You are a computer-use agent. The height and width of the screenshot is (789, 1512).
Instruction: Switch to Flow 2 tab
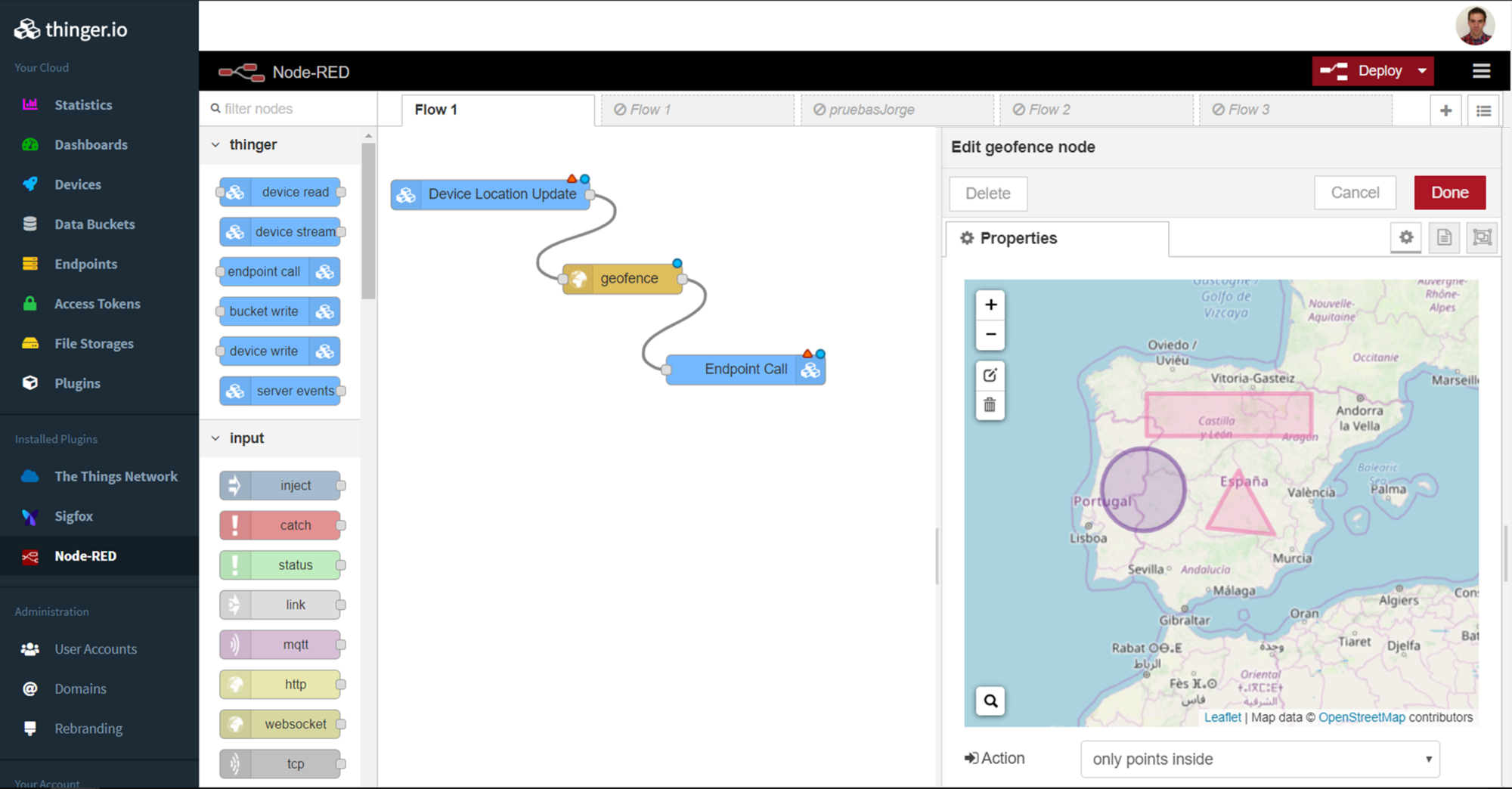[1097, 110]
